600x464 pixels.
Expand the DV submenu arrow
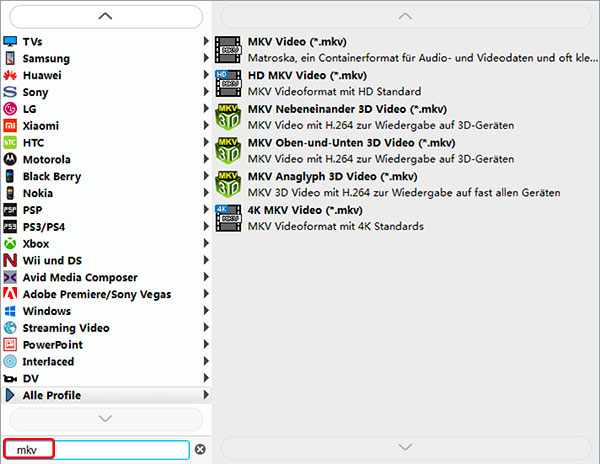pyautogui.click(x=206, y=378)
